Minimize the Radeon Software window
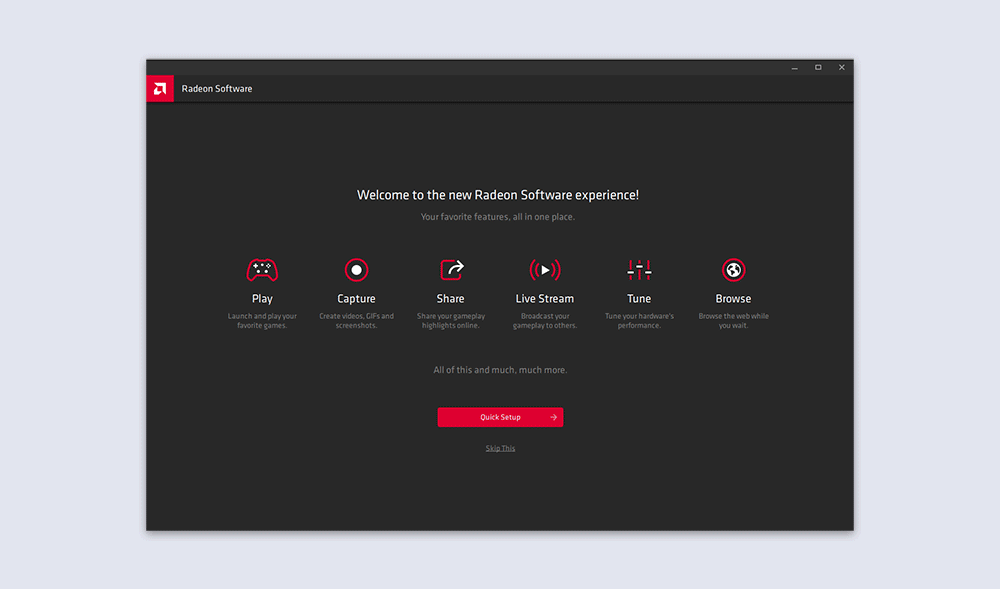 795,68
